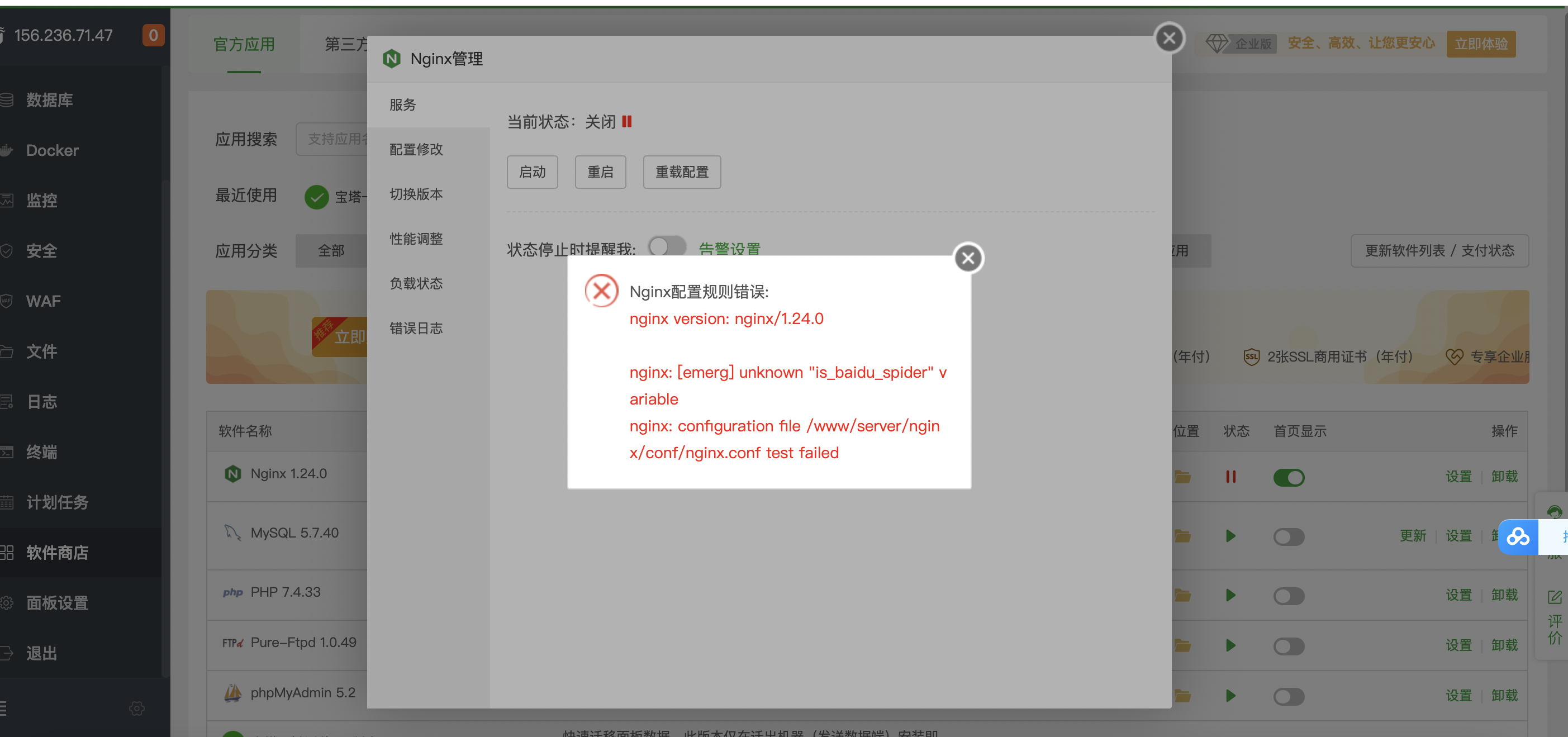
Task: Click the Pure-Ftpd icon
Action: [232, 643]
